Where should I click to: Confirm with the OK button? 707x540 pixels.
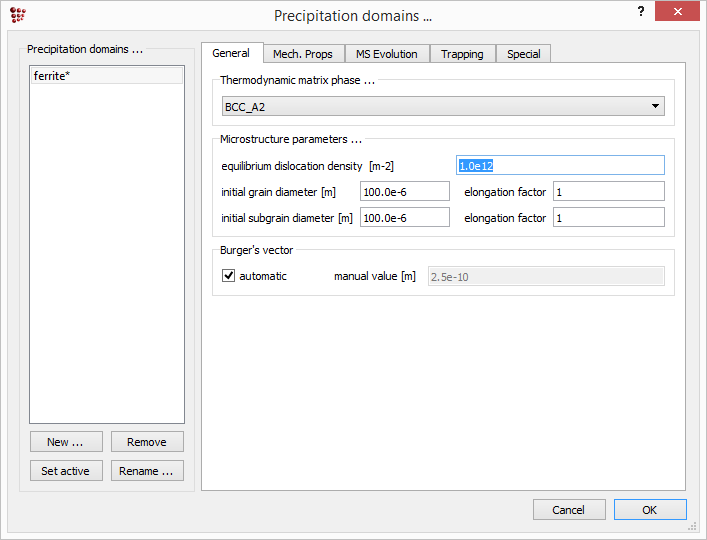coord(649,510)
